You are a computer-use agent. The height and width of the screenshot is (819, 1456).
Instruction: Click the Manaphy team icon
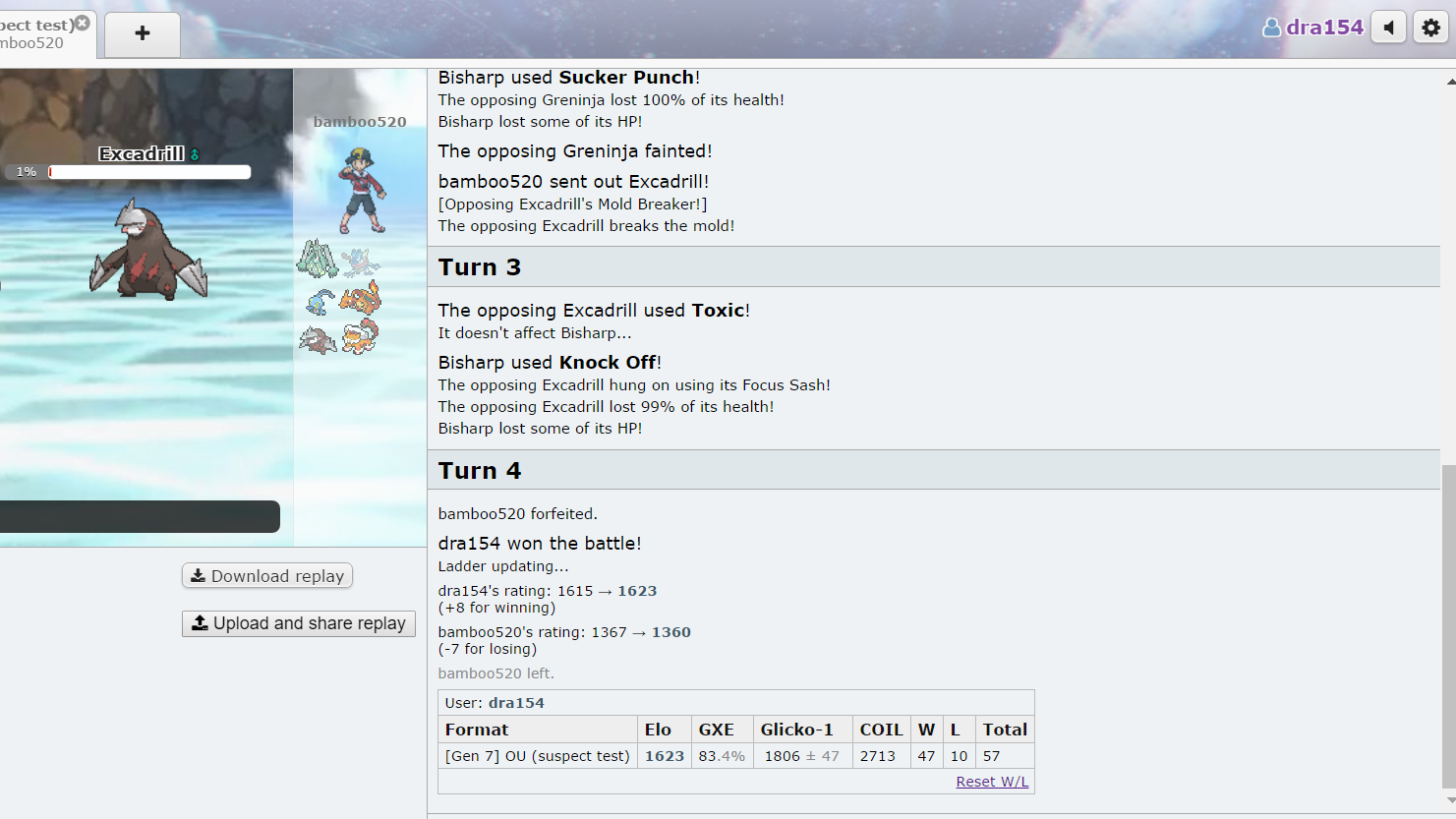(320, 301)
